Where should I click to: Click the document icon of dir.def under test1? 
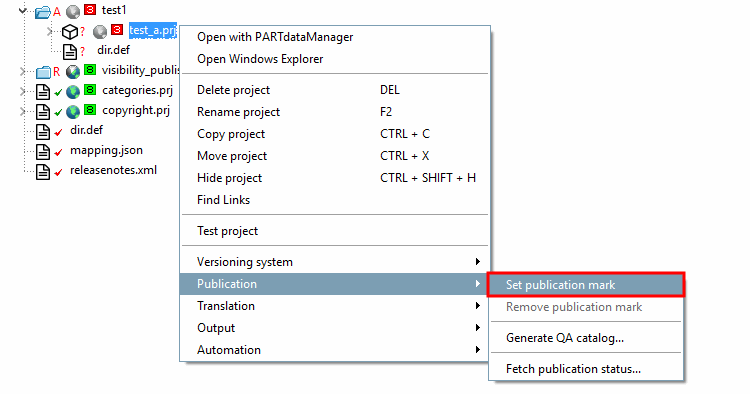tap(70, 52)
